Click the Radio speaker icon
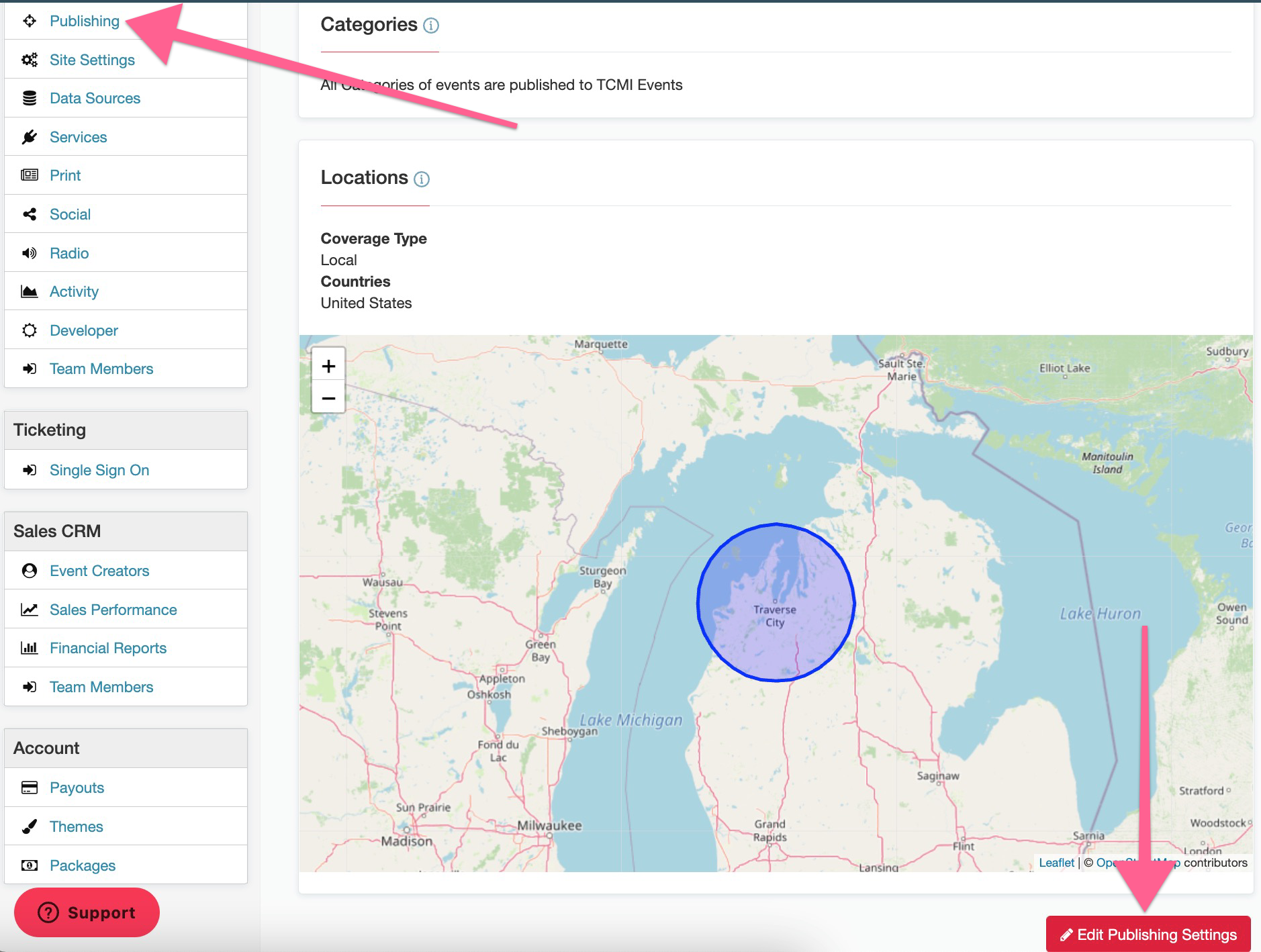The image size is (1261, 952). click(30, 253)
